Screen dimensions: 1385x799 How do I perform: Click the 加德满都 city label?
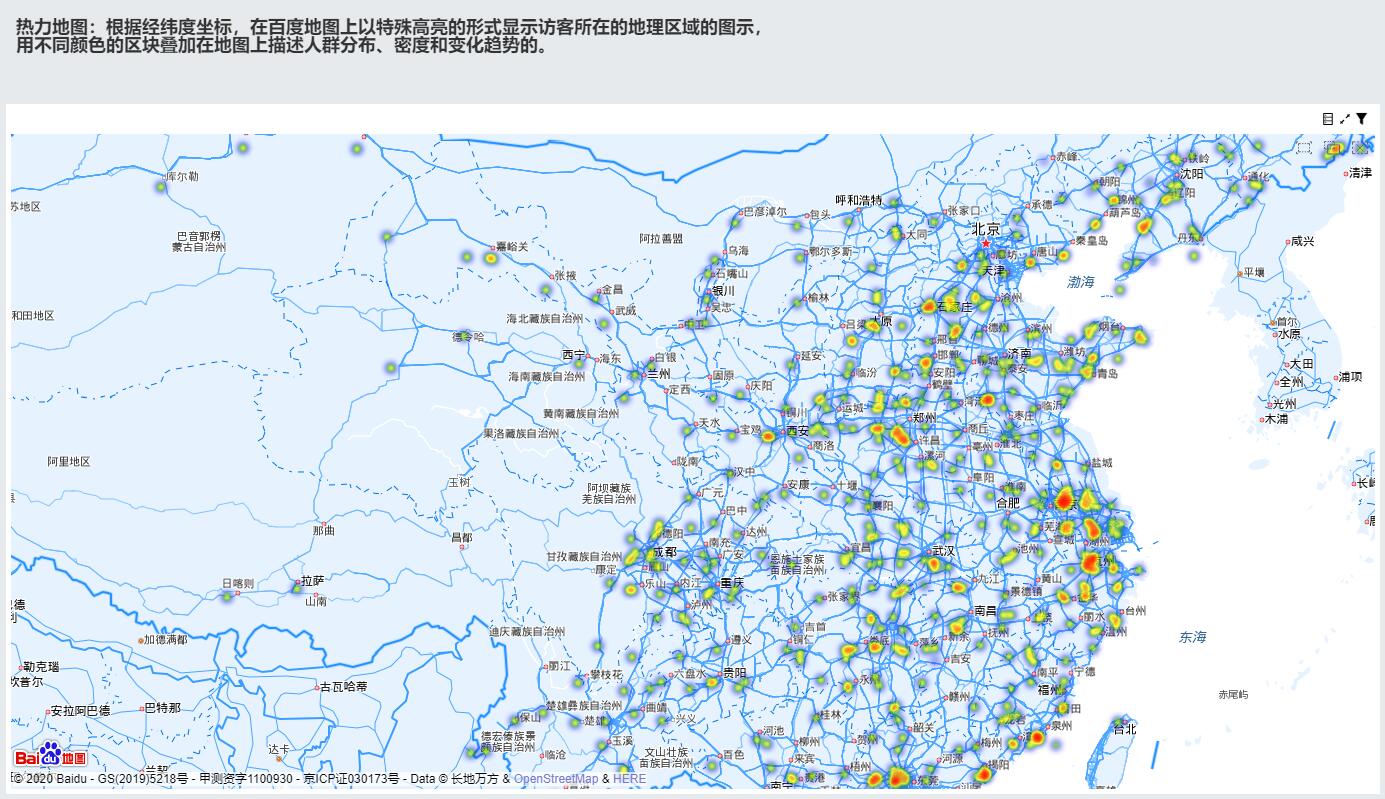pyautogui.click(x=165, y=639)
